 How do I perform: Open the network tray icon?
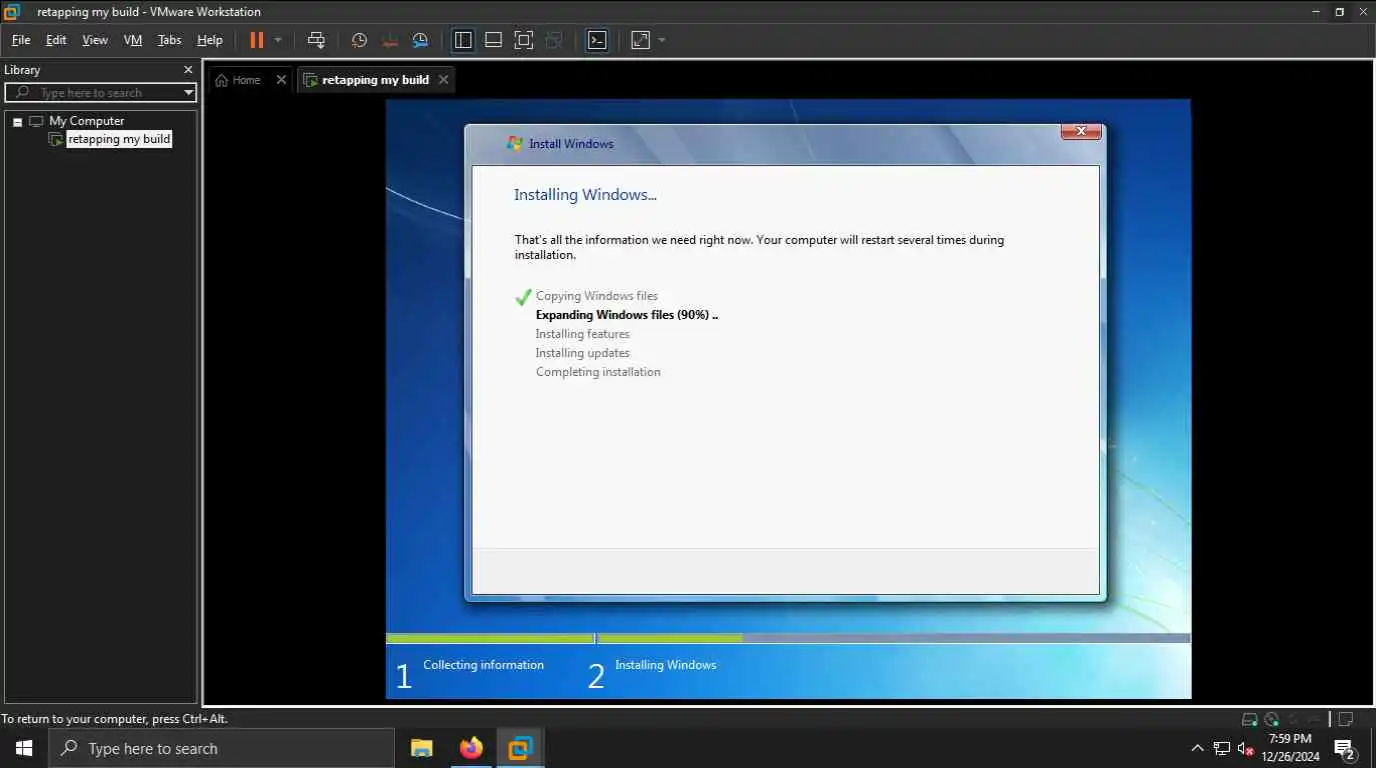1221,748
